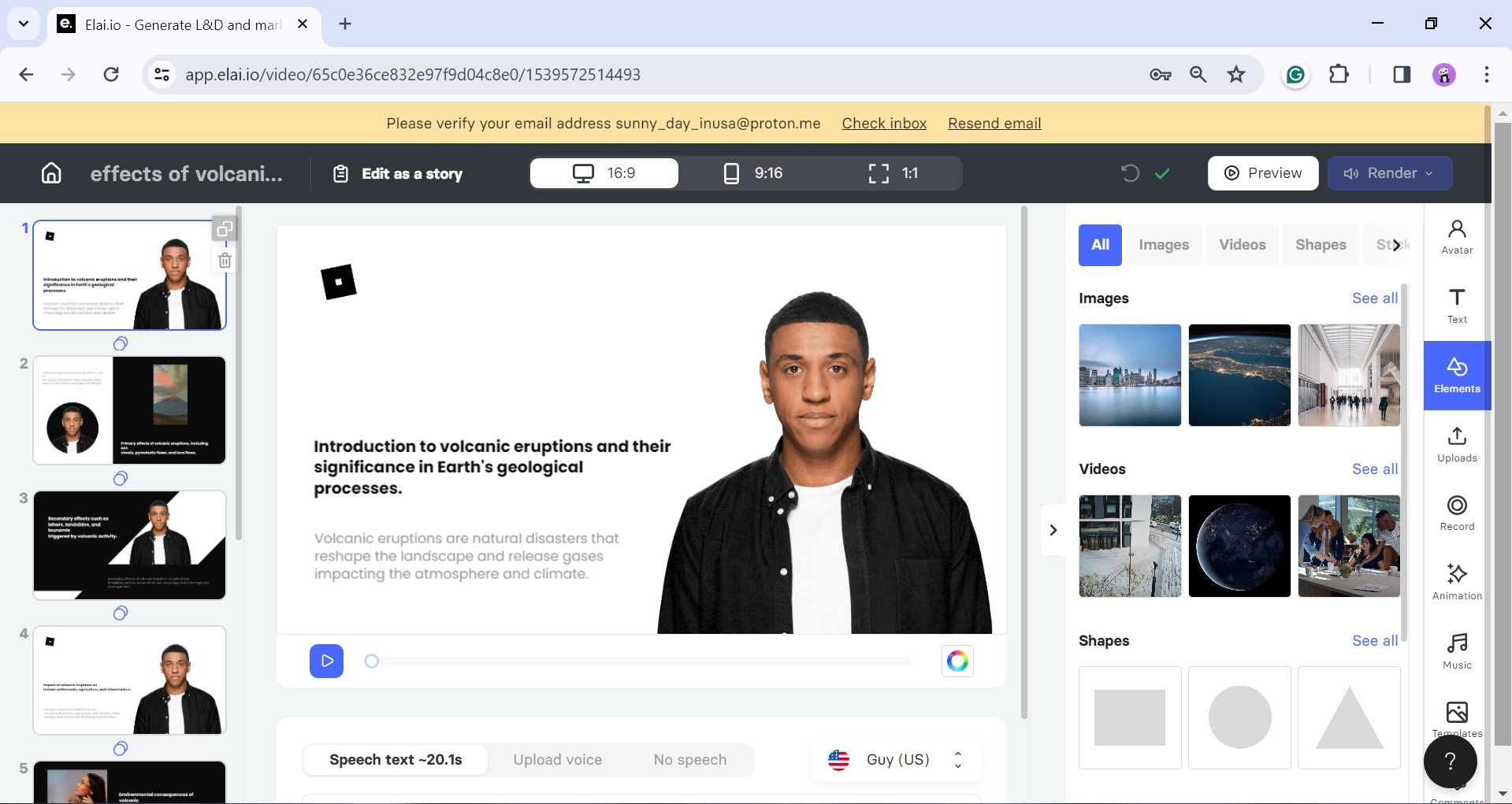The height and width of the screenshot is (804, 1512).
Task: Click the playback progress slider handle
Action: (372, 661)
